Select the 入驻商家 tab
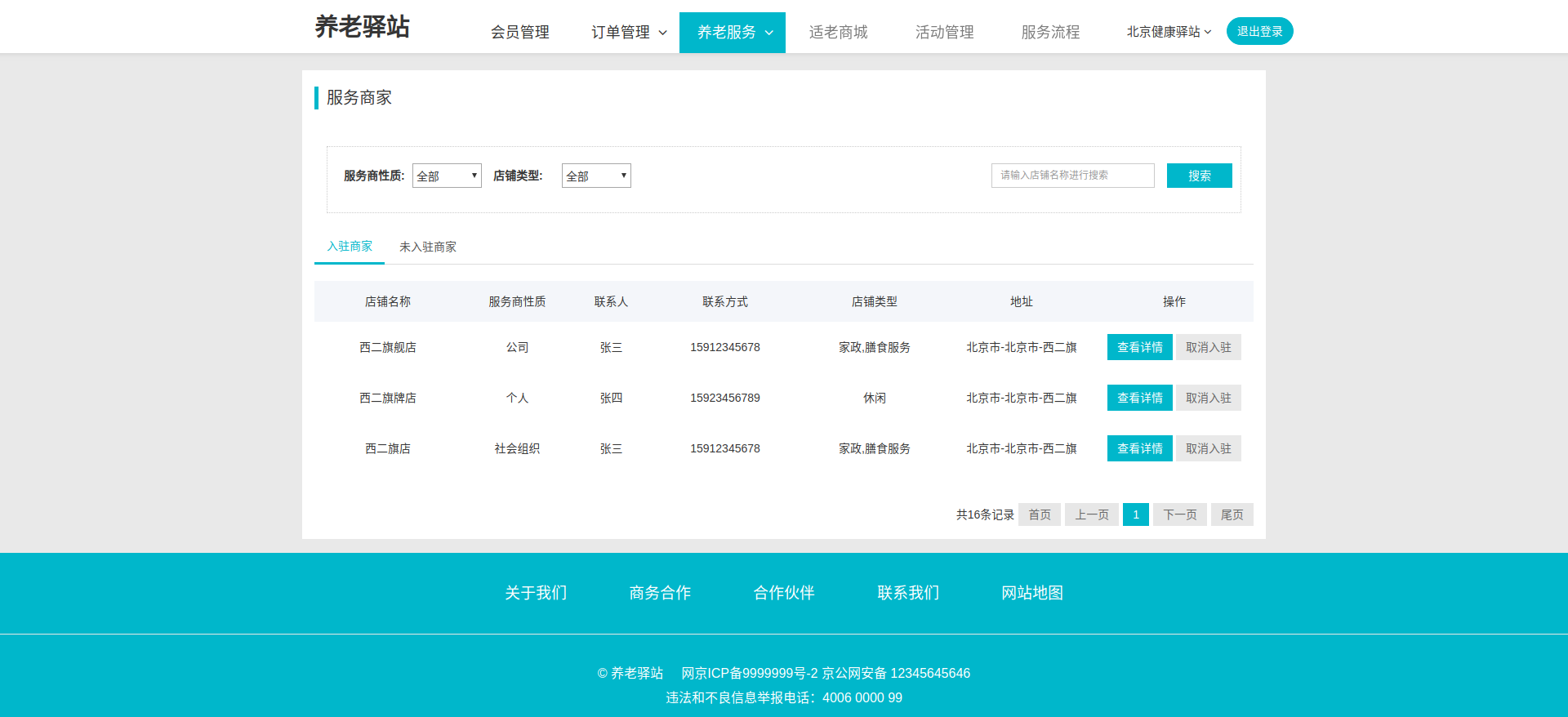 (x=350, y=247)
